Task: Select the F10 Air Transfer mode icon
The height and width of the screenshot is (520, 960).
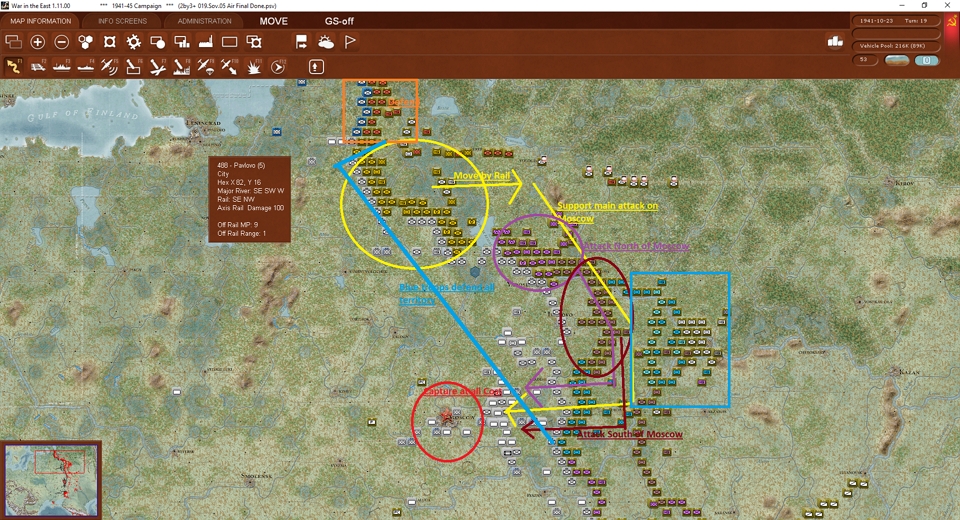Action: click(x=230, y=66)
